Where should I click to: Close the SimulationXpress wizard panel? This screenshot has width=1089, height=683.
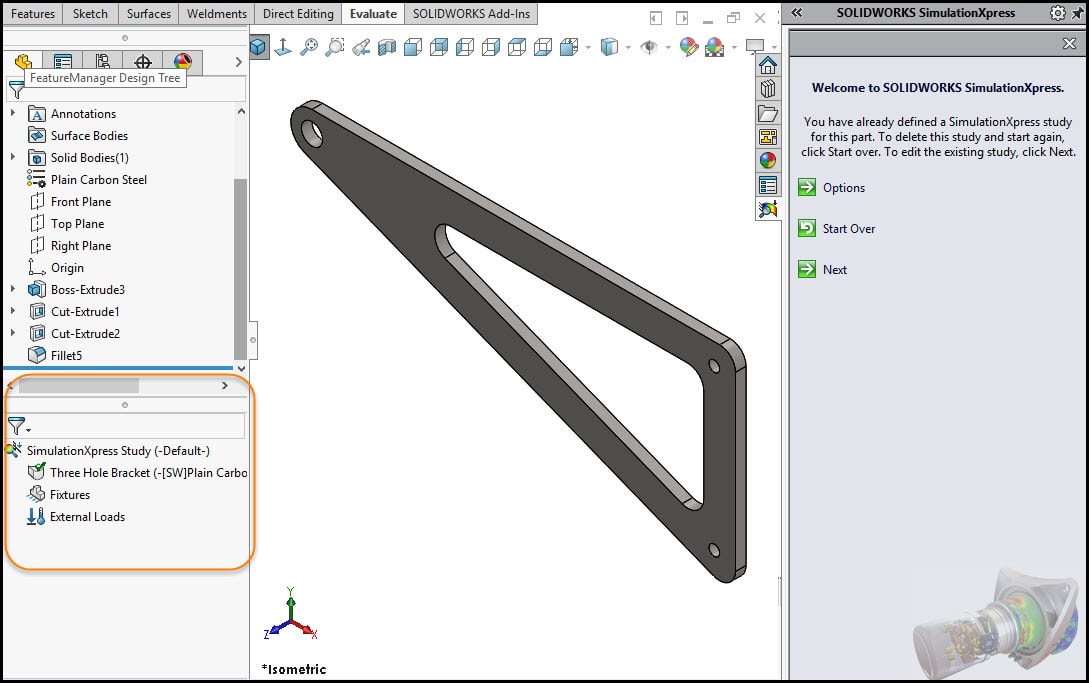[x=1070, y=44]
